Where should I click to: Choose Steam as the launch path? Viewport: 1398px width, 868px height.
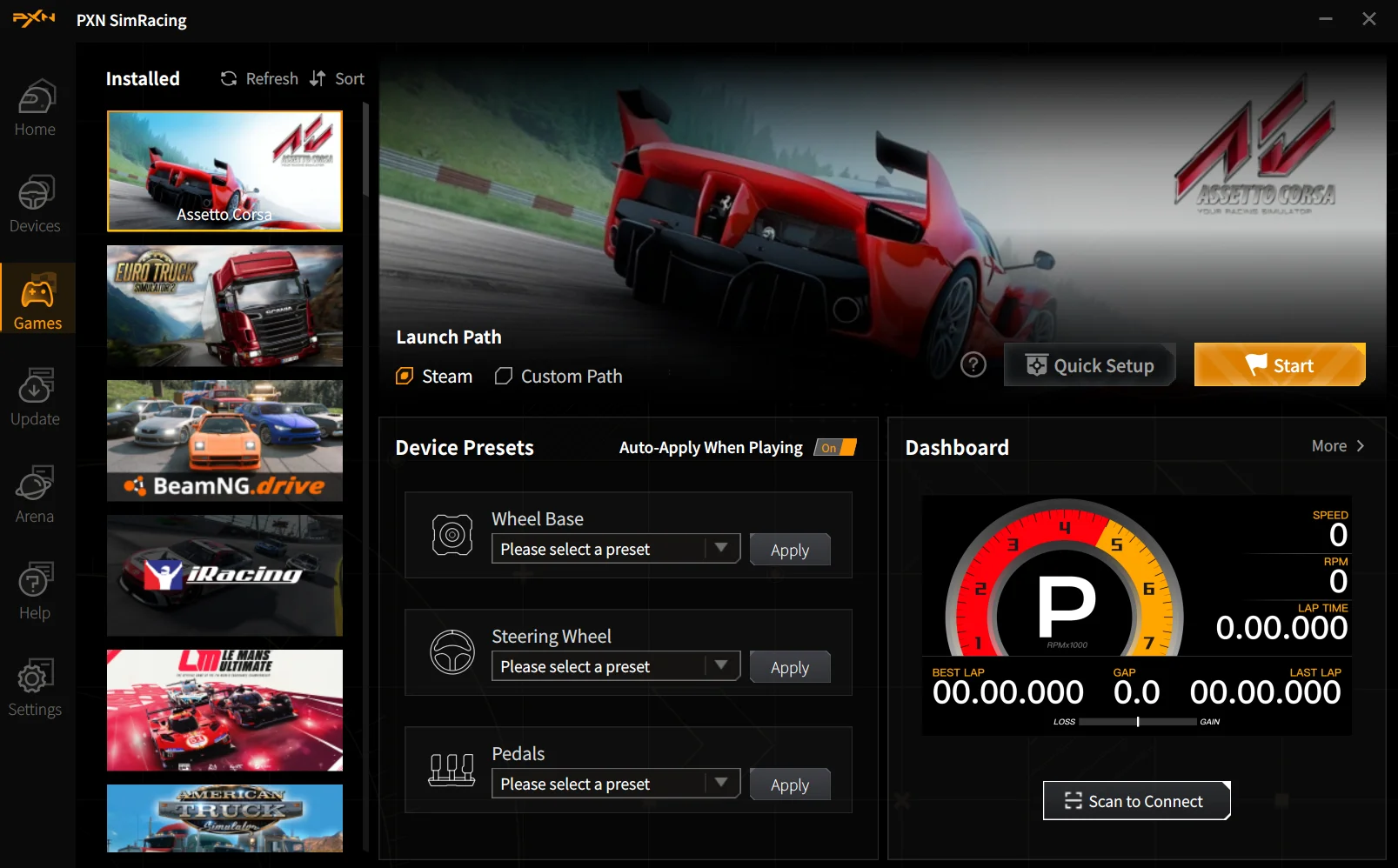point(434,377)
